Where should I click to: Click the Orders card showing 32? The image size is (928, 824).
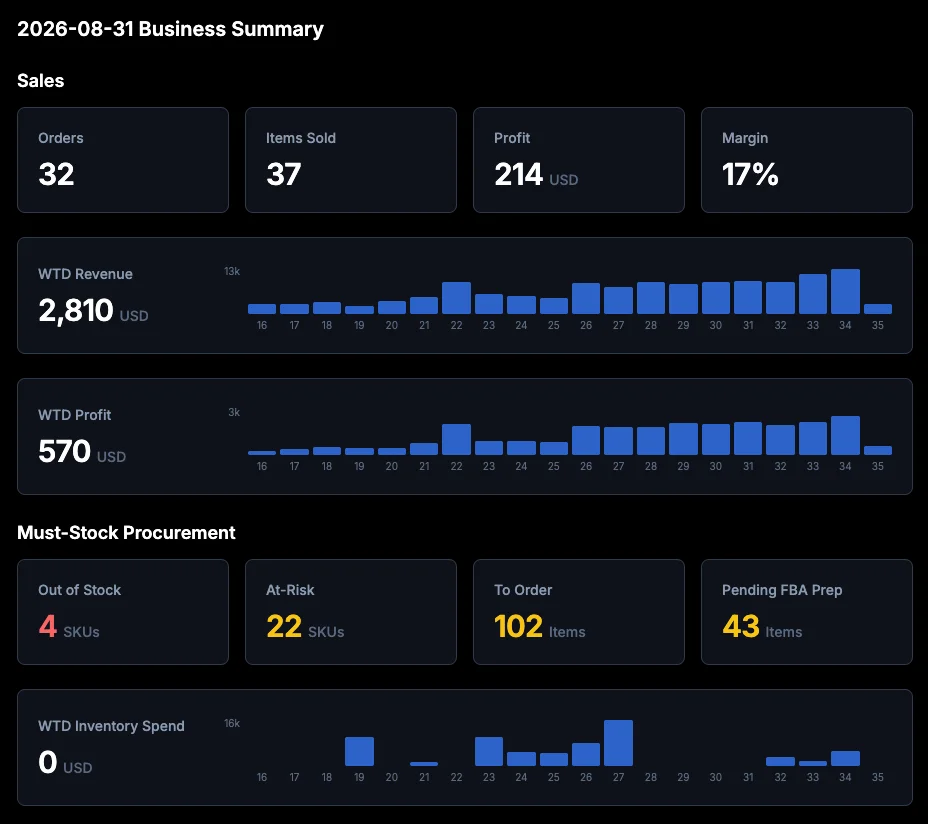click(x=123, y=160)
